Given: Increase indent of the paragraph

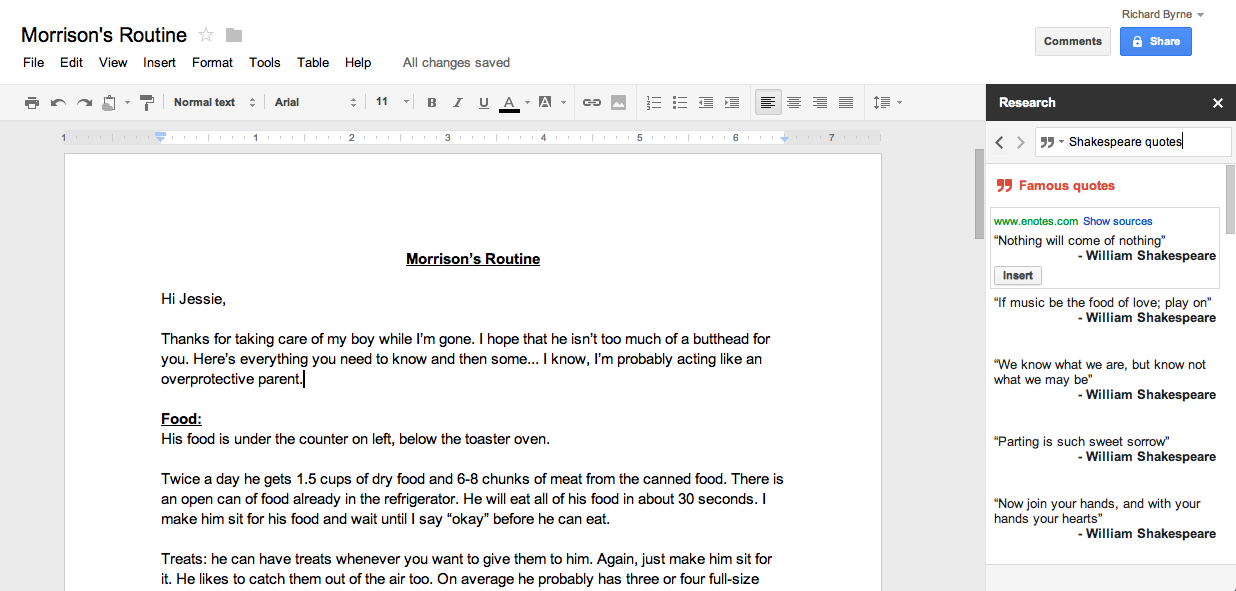Looking at the screenshot, I should tap(732, 102).
